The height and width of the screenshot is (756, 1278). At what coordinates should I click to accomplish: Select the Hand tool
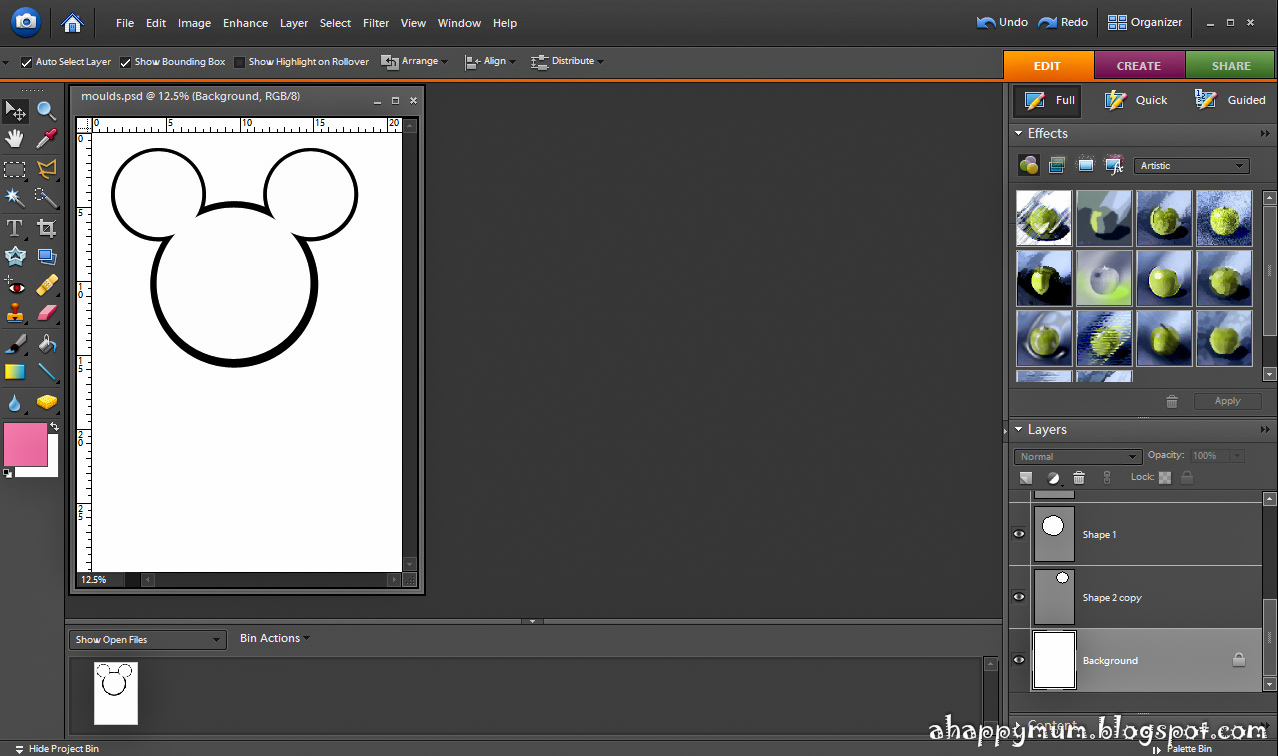[x=15, y=139]
